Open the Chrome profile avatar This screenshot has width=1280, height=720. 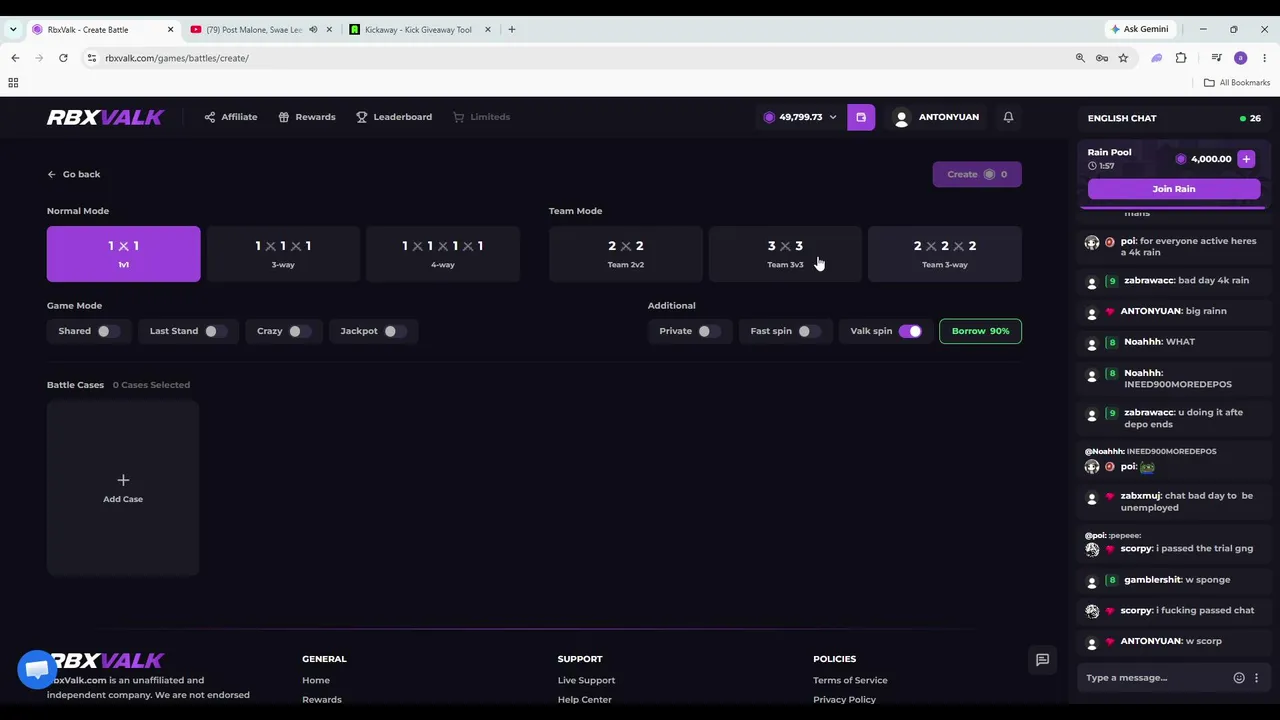tap(1241, 58)
